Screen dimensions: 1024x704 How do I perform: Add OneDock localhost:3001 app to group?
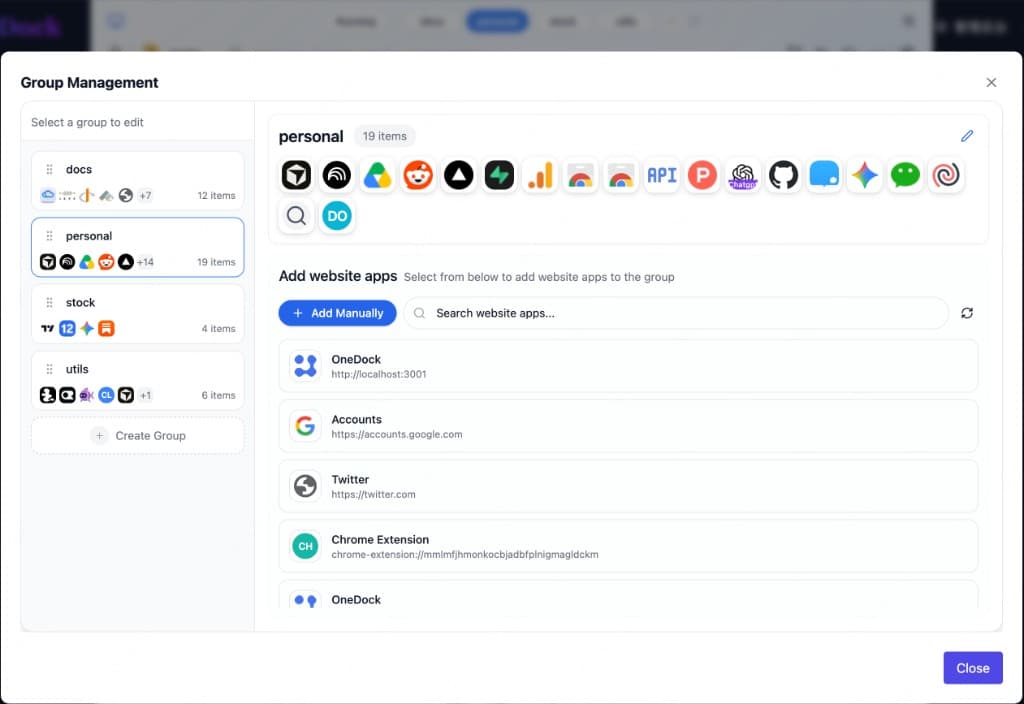click(628, 366)
